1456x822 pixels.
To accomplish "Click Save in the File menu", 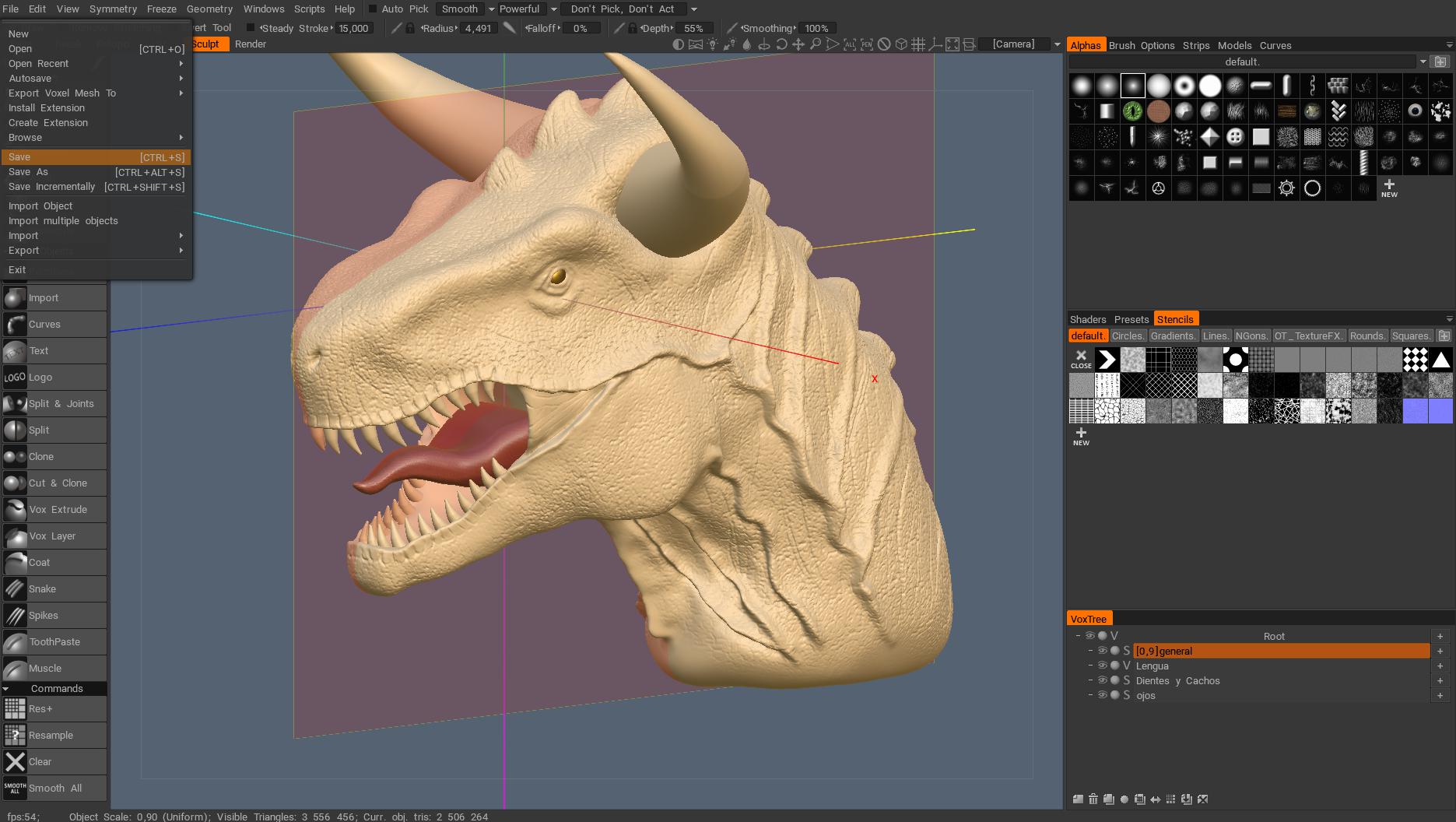I will pyautogui.click(x=96, y=157).
